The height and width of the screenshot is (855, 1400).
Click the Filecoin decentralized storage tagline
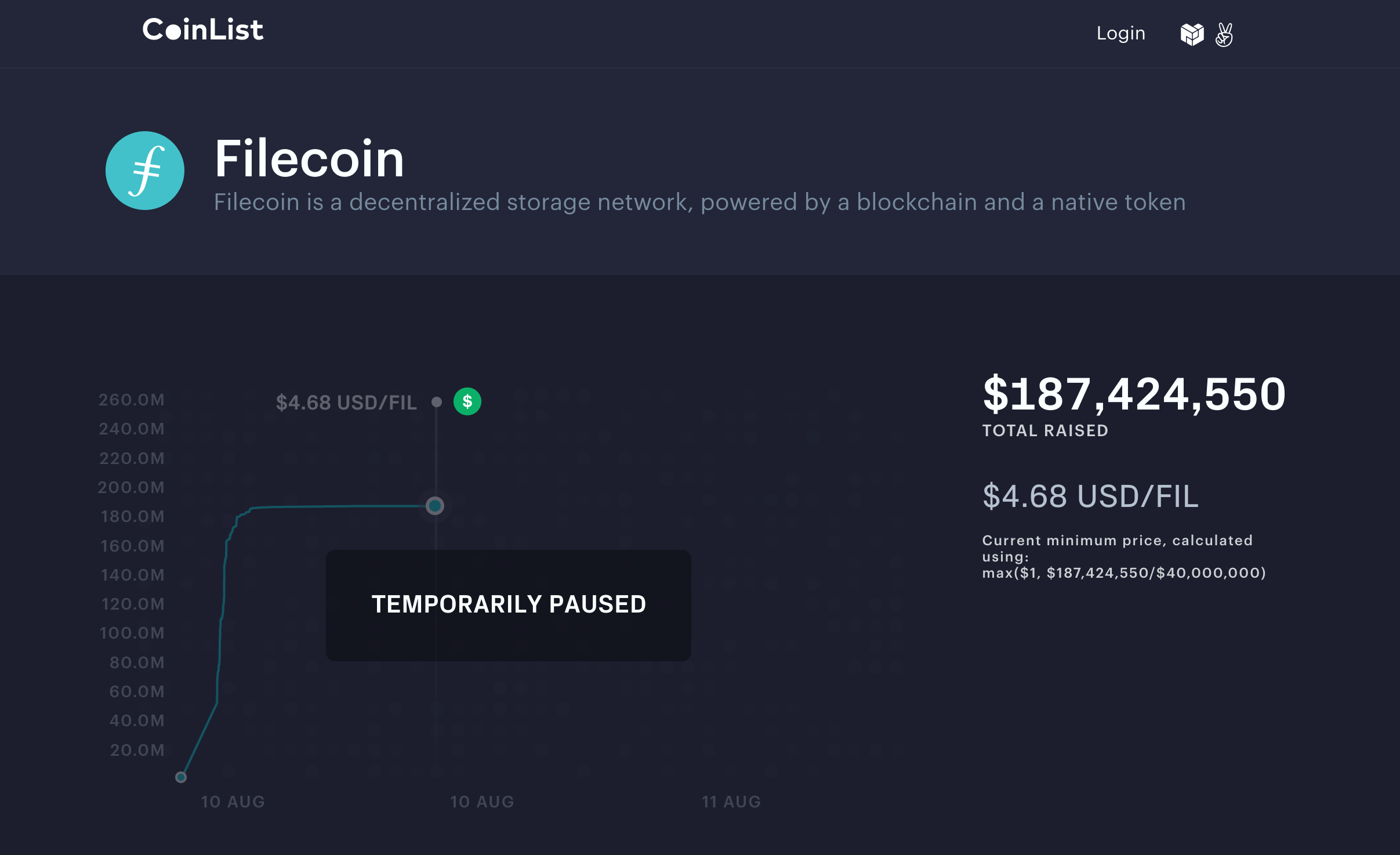pyautogui.click(x=699, y=202)
